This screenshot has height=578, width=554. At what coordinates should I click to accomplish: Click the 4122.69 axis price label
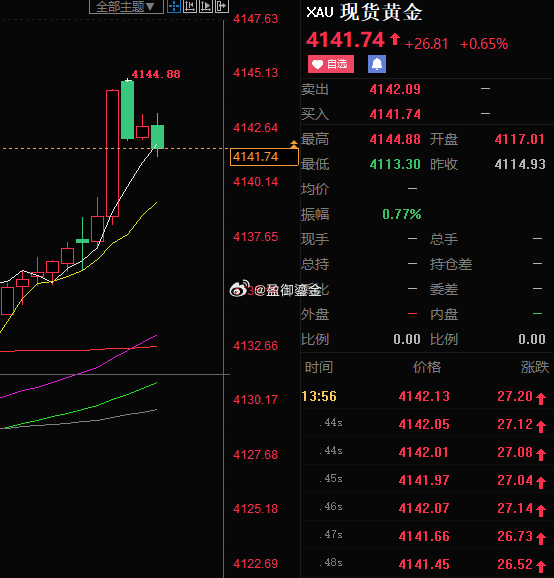pos(255,564)
